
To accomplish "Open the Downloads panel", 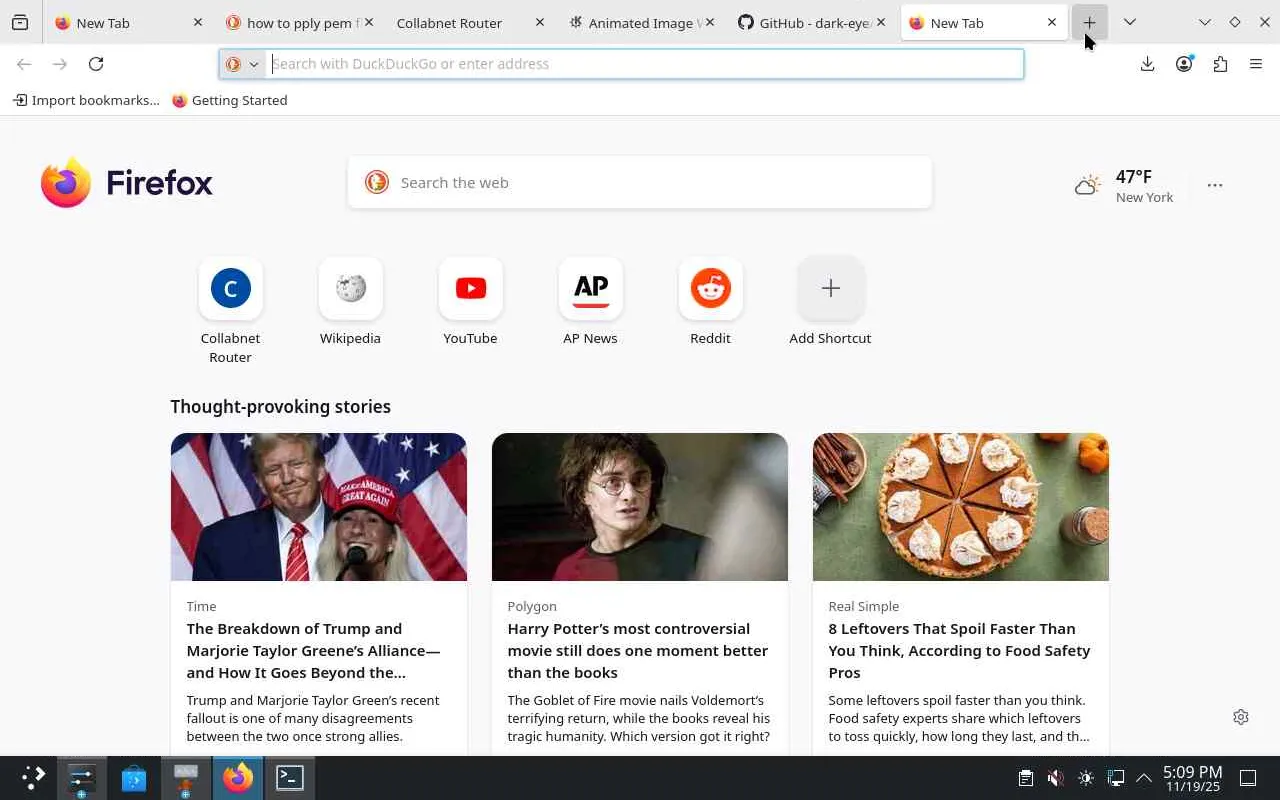I will (x=1147, y=64).
